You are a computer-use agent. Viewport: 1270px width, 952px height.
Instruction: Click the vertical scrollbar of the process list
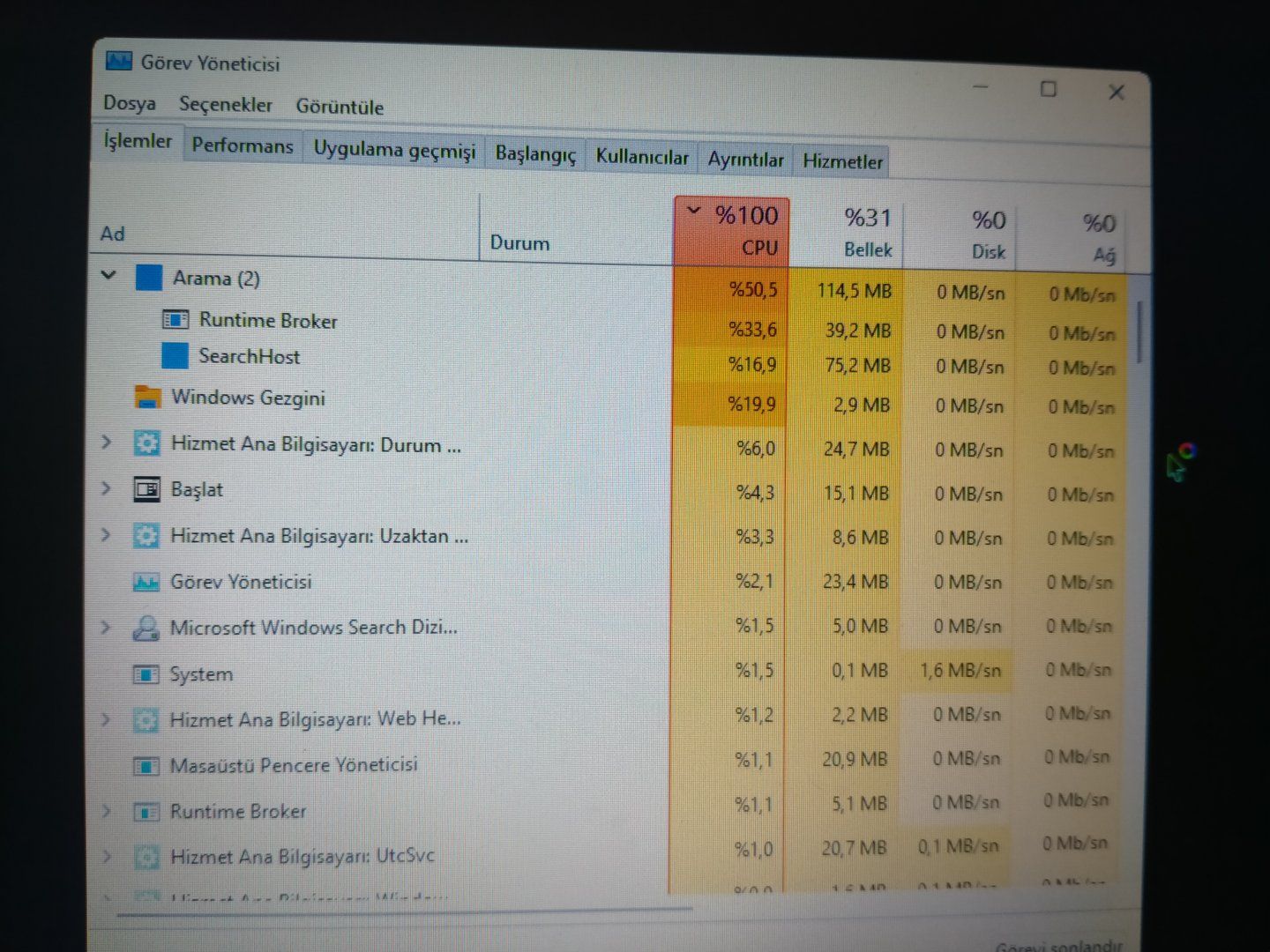point(1140,331)
